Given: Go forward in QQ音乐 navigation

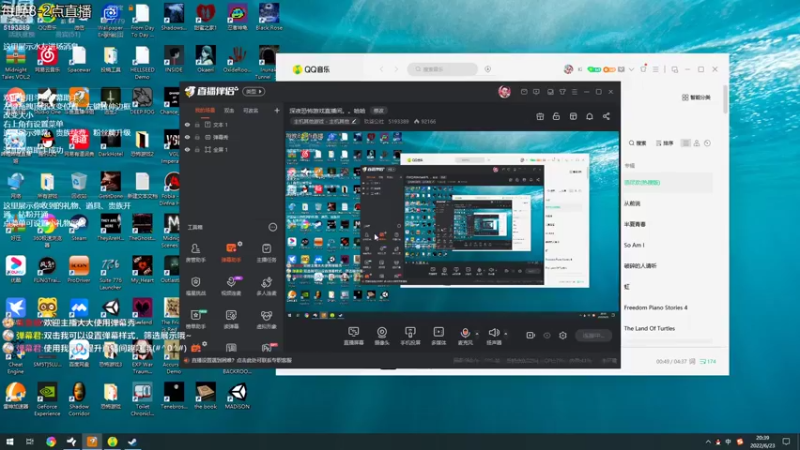Looking at the screenshot, I should [x=396, y=69].
